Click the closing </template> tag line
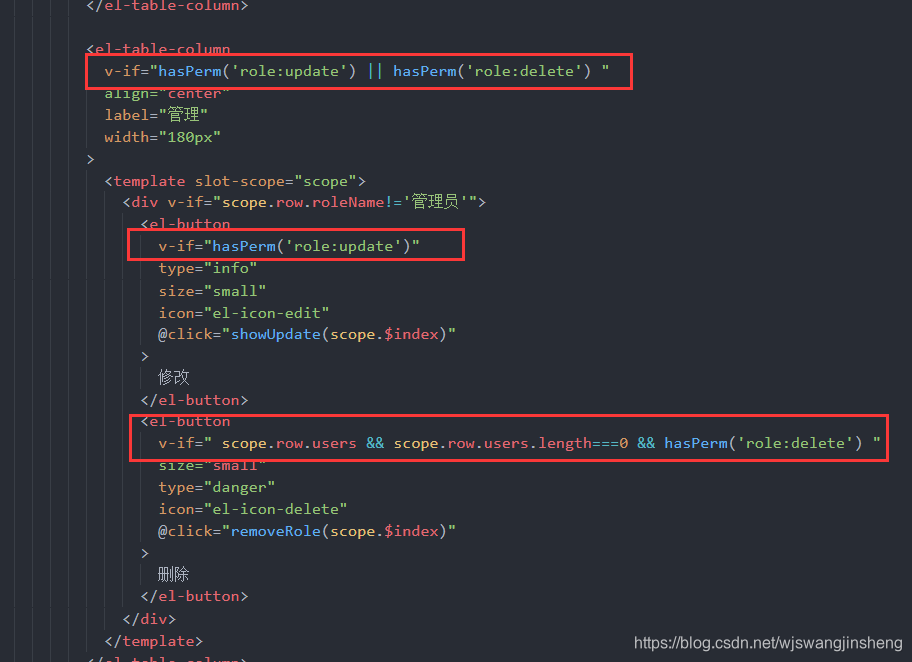The image size is (912, 662). point(154,640)
